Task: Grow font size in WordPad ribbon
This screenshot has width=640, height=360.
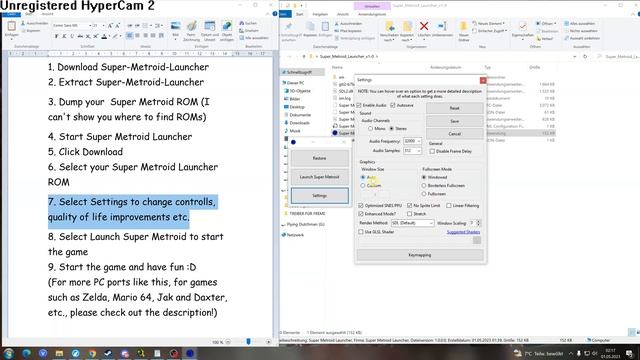Action: click(110, 26)
